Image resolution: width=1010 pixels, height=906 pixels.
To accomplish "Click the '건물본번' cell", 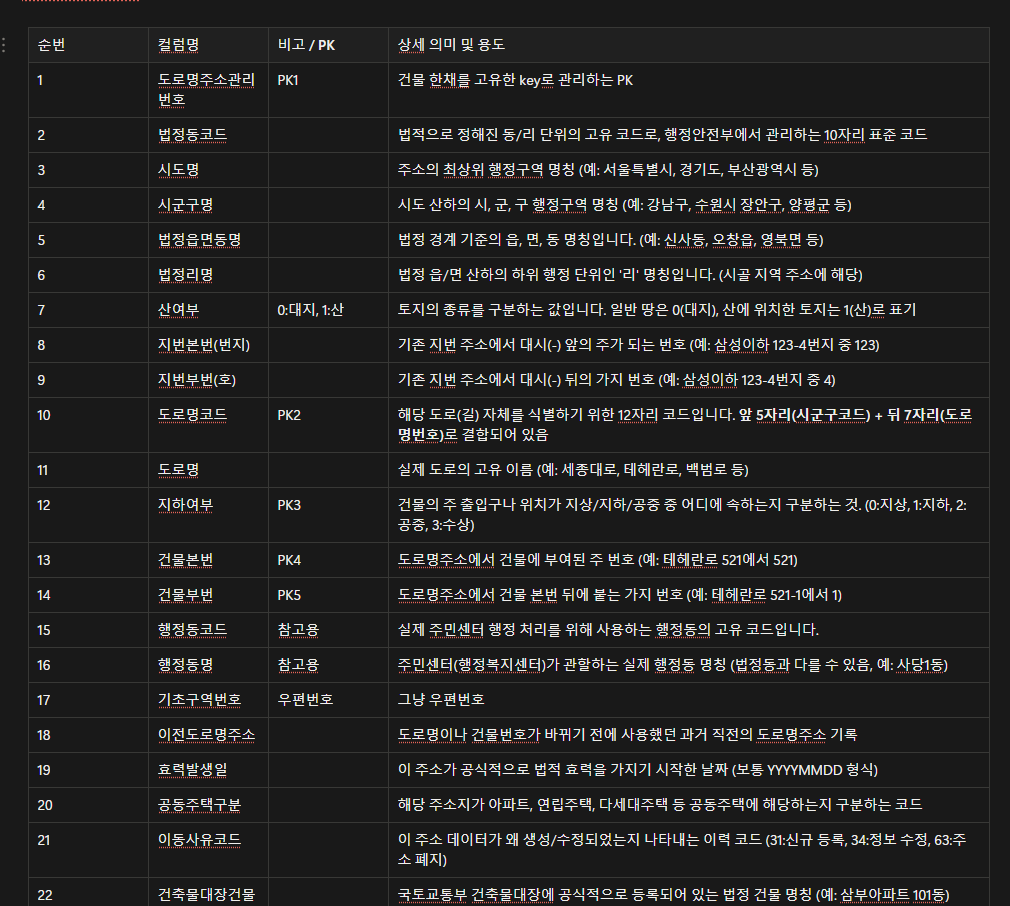I will pos(208,560).
